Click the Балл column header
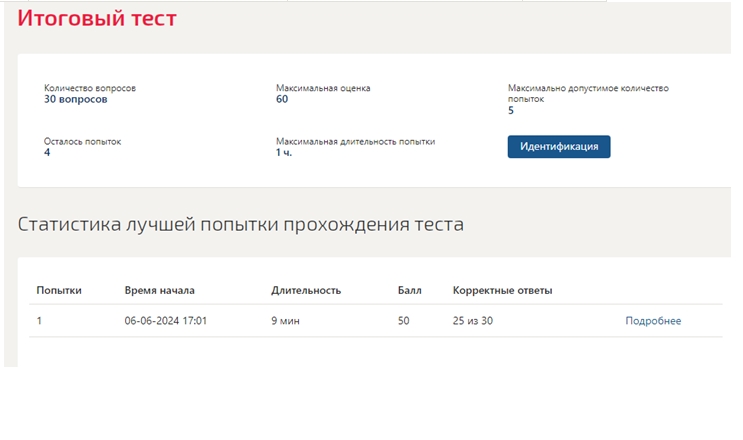Image resolution: width=743 pixels, height=440 pixels. [409, 290]
